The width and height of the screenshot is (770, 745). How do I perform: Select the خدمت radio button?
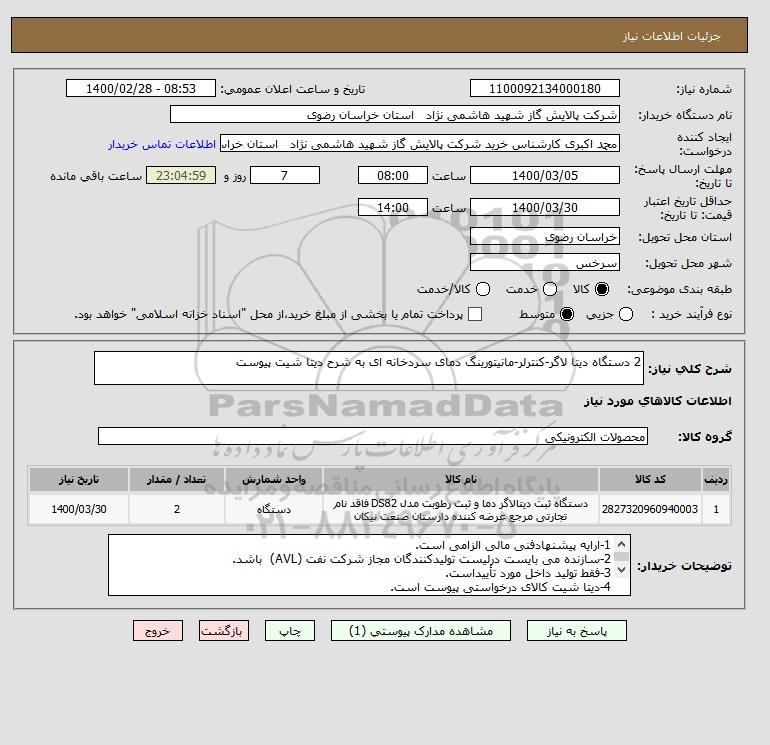pos(550,289)
